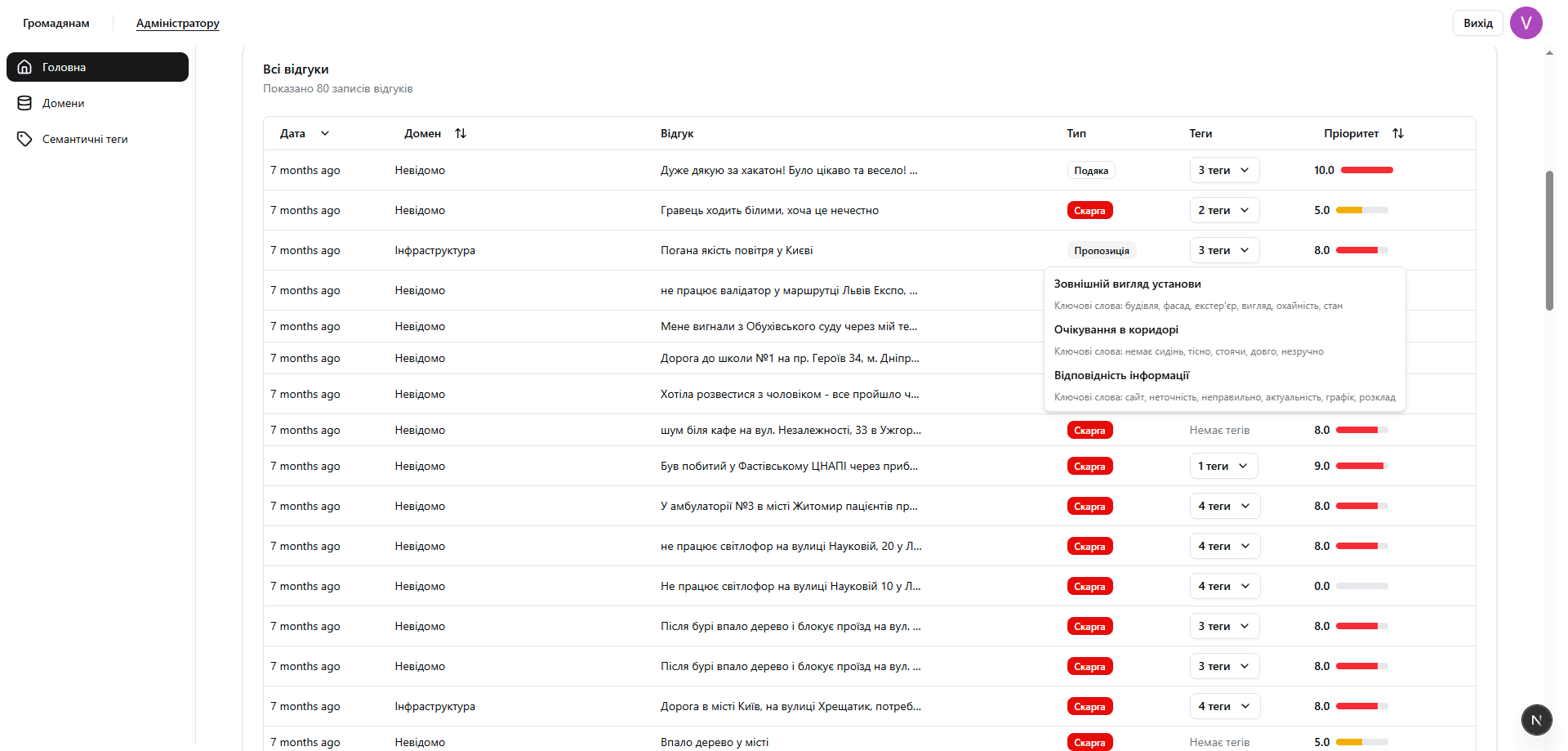Click the page vertical scrollbar thumb
1568x751 pixels.
pyautogui.click(x=1549, y=240)
